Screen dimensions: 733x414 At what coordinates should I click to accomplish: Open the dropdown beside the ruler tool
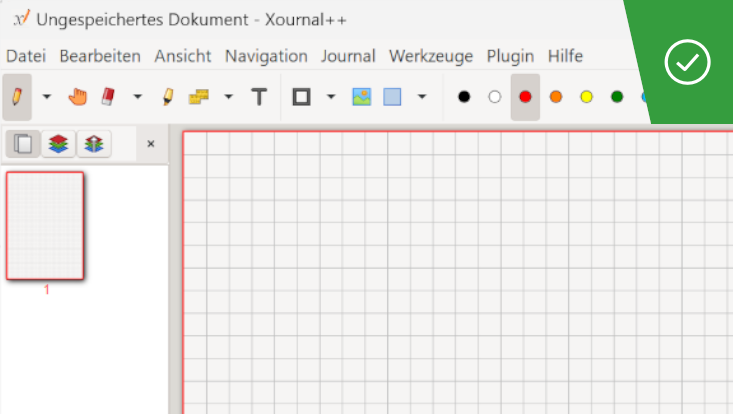[228, 97]
